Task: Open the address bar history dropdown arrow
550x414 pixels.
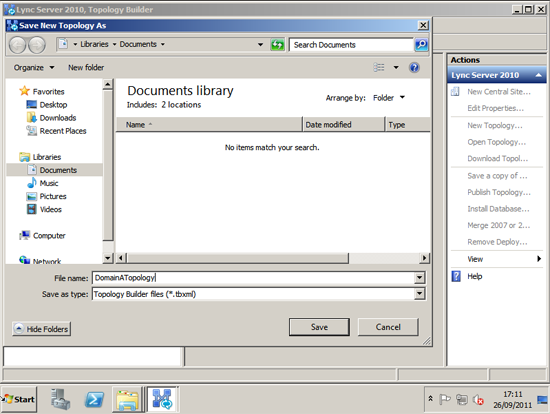Action: [260, 45]
